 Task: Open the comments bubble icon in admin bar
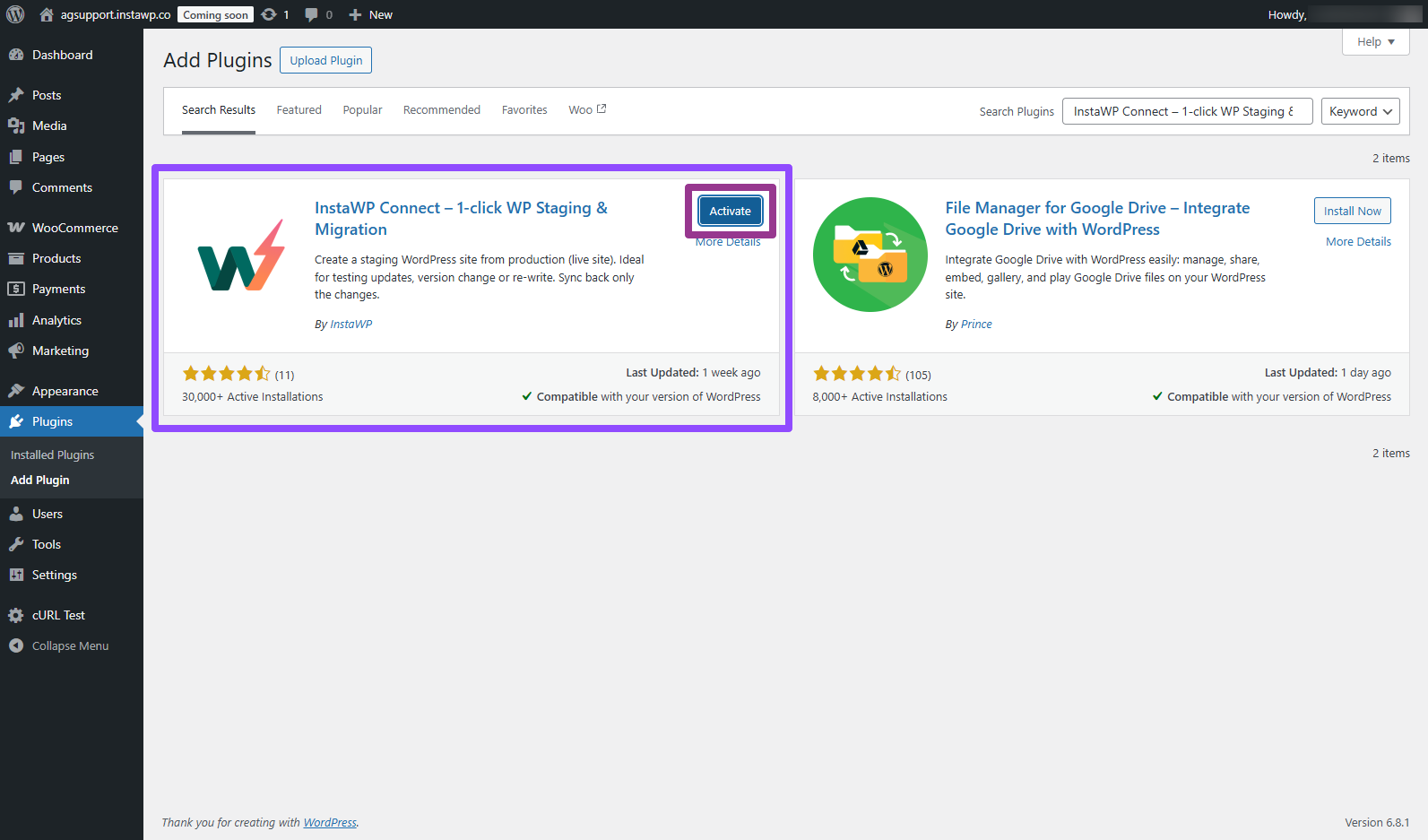(x=311, y=14)
